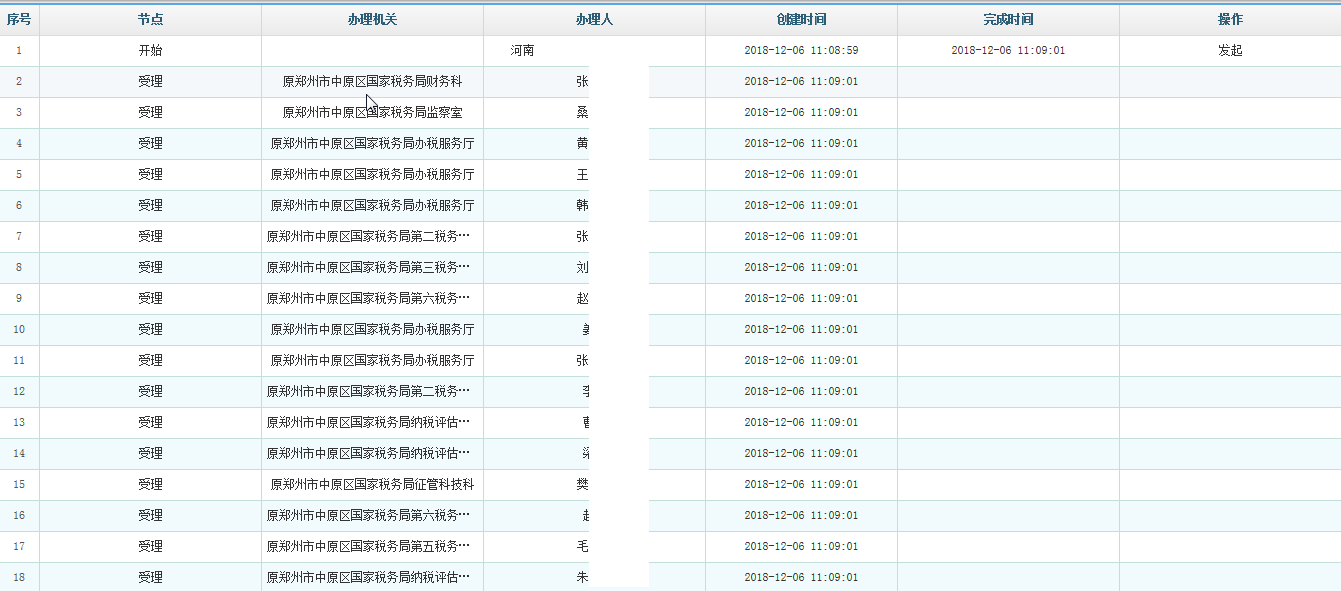Click the row number 10
The height and width of the screenshot is (591, 1341).
pyautogui.click(x=19, y=329)
